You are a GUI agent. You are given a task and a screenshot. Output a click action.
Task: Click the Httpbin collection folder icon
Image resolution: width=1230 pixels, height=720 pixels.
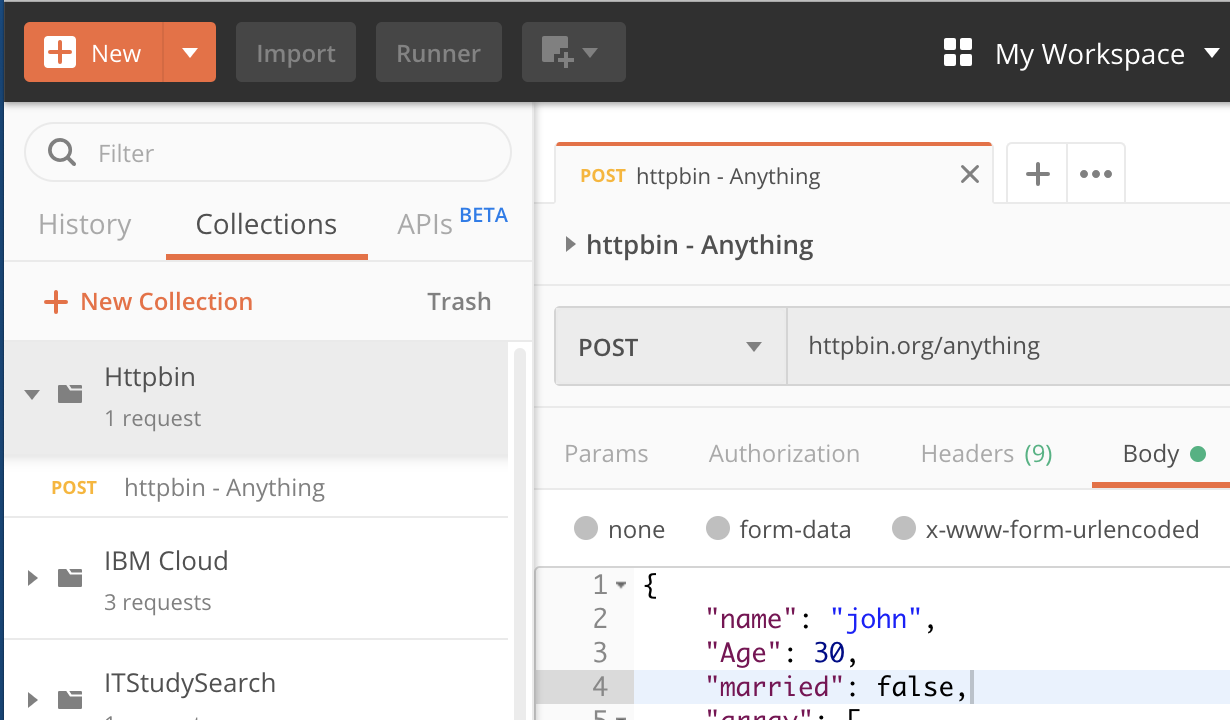coord(70,393)
